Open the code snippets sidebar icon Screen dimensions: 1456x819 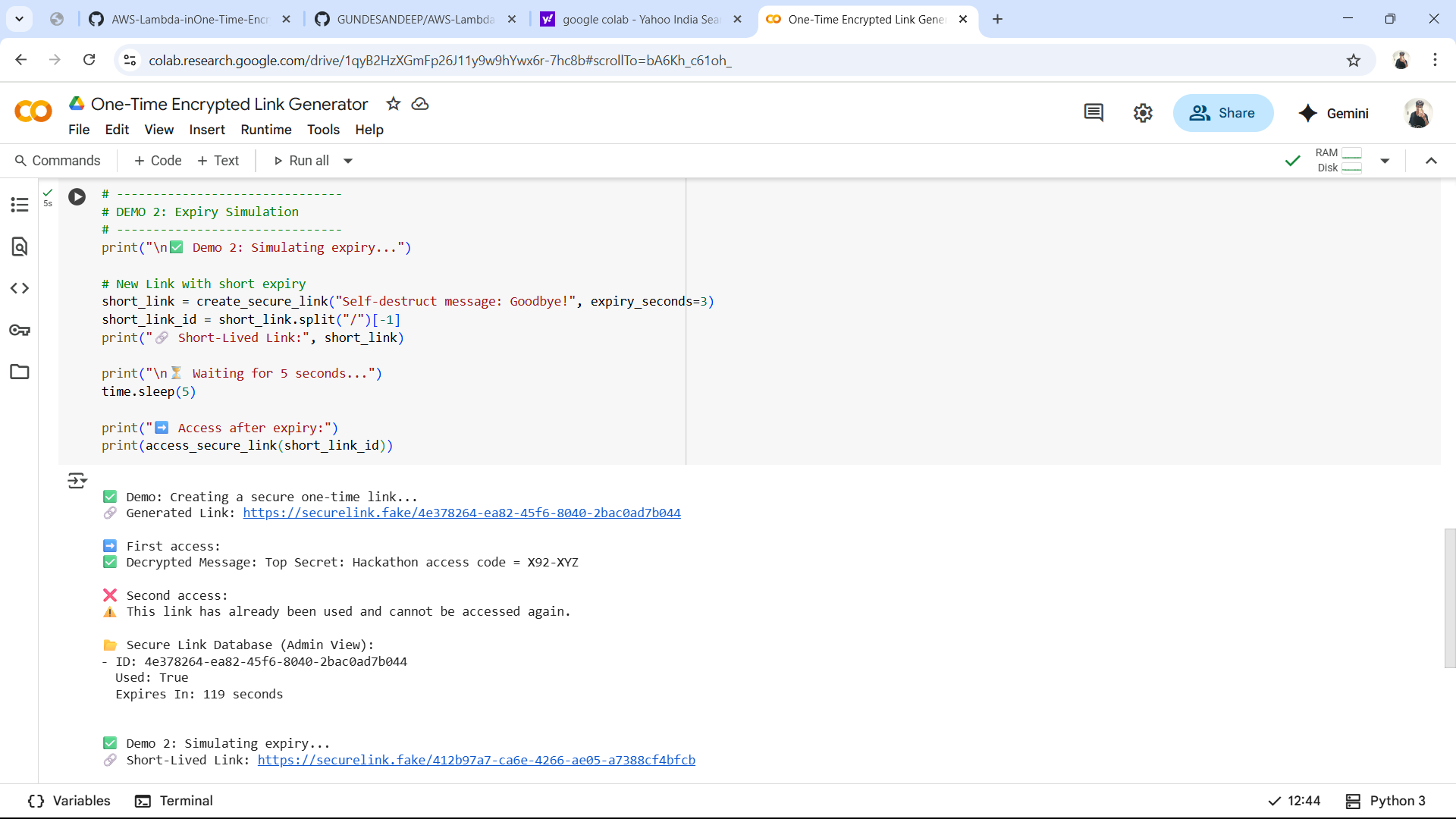[20, 288]
